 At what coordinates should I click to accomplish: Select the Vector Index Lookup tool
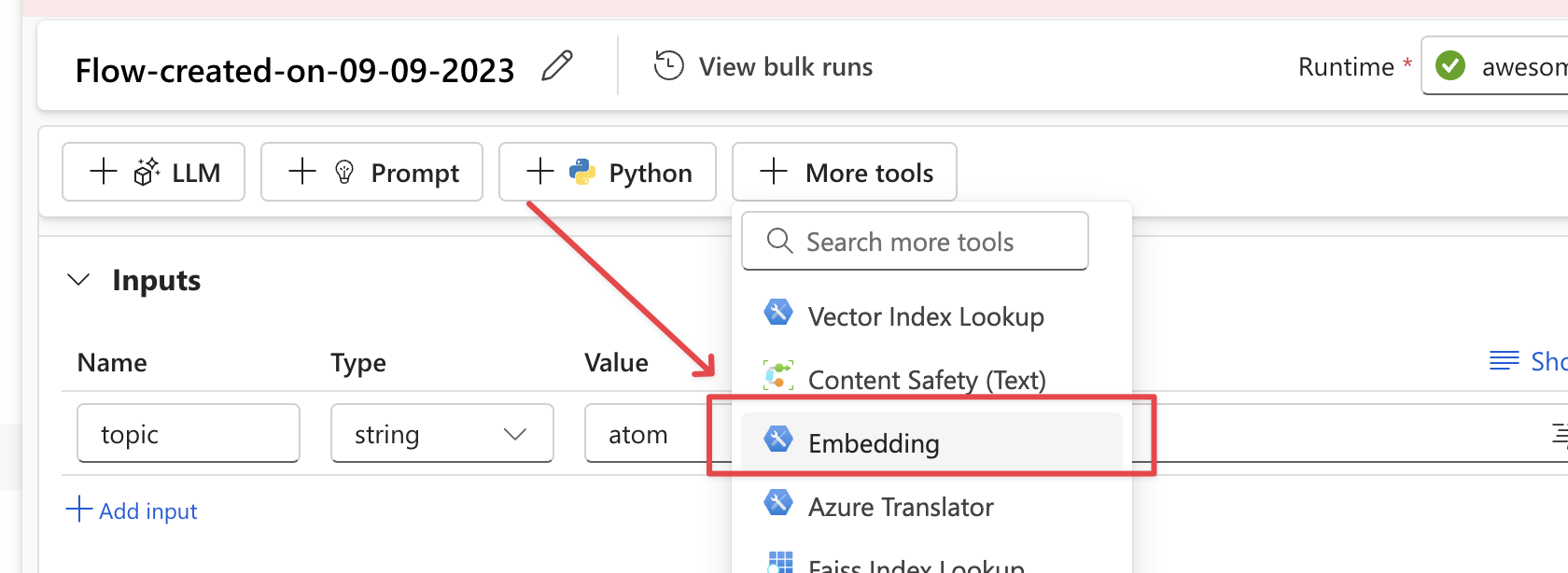[x=926, y=316]
